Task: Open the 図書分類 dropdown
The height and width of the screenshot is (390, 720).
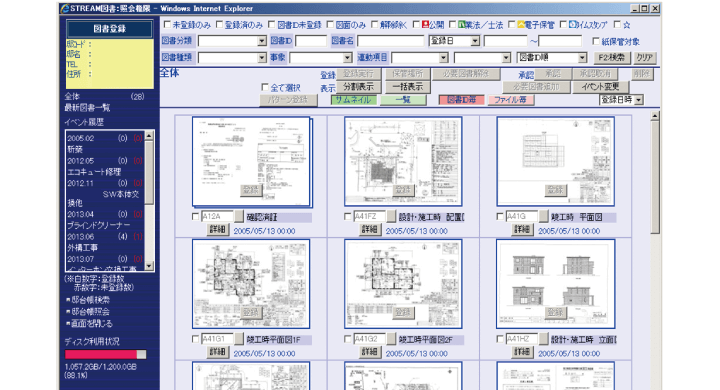Action: coord(262,41)
